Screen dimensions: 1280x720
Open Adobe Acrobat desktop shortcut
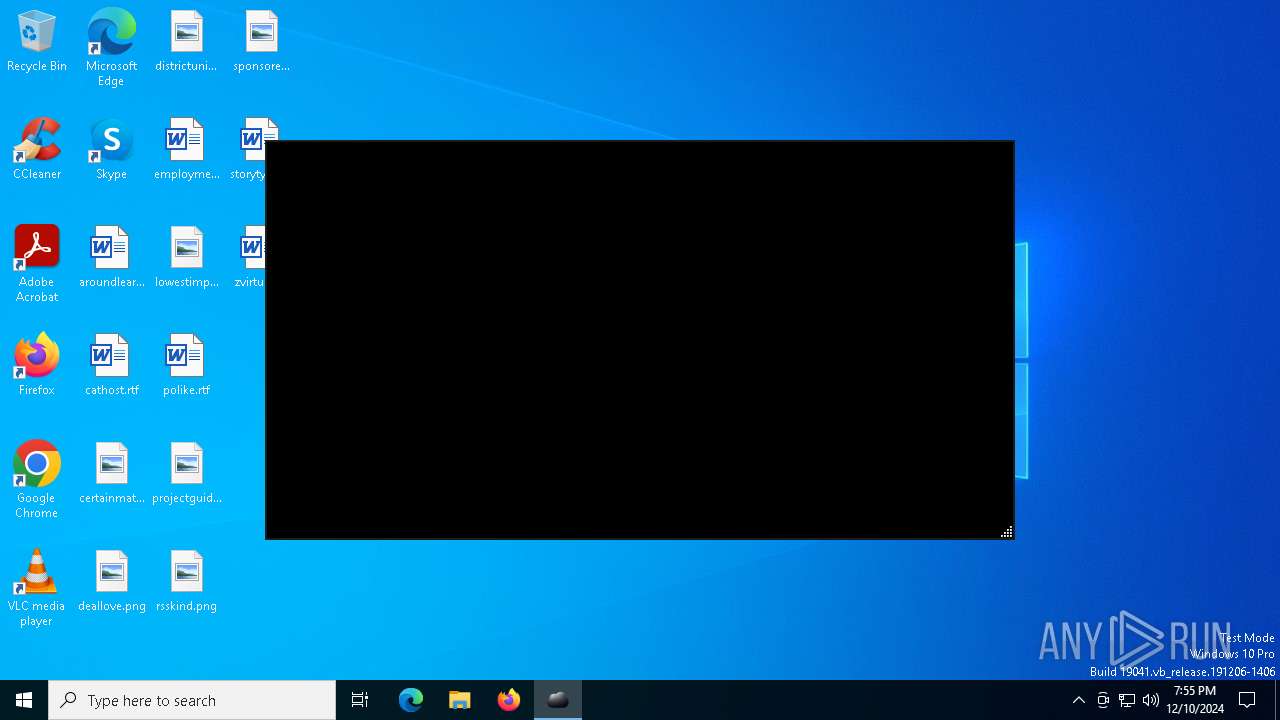[37, 263]
